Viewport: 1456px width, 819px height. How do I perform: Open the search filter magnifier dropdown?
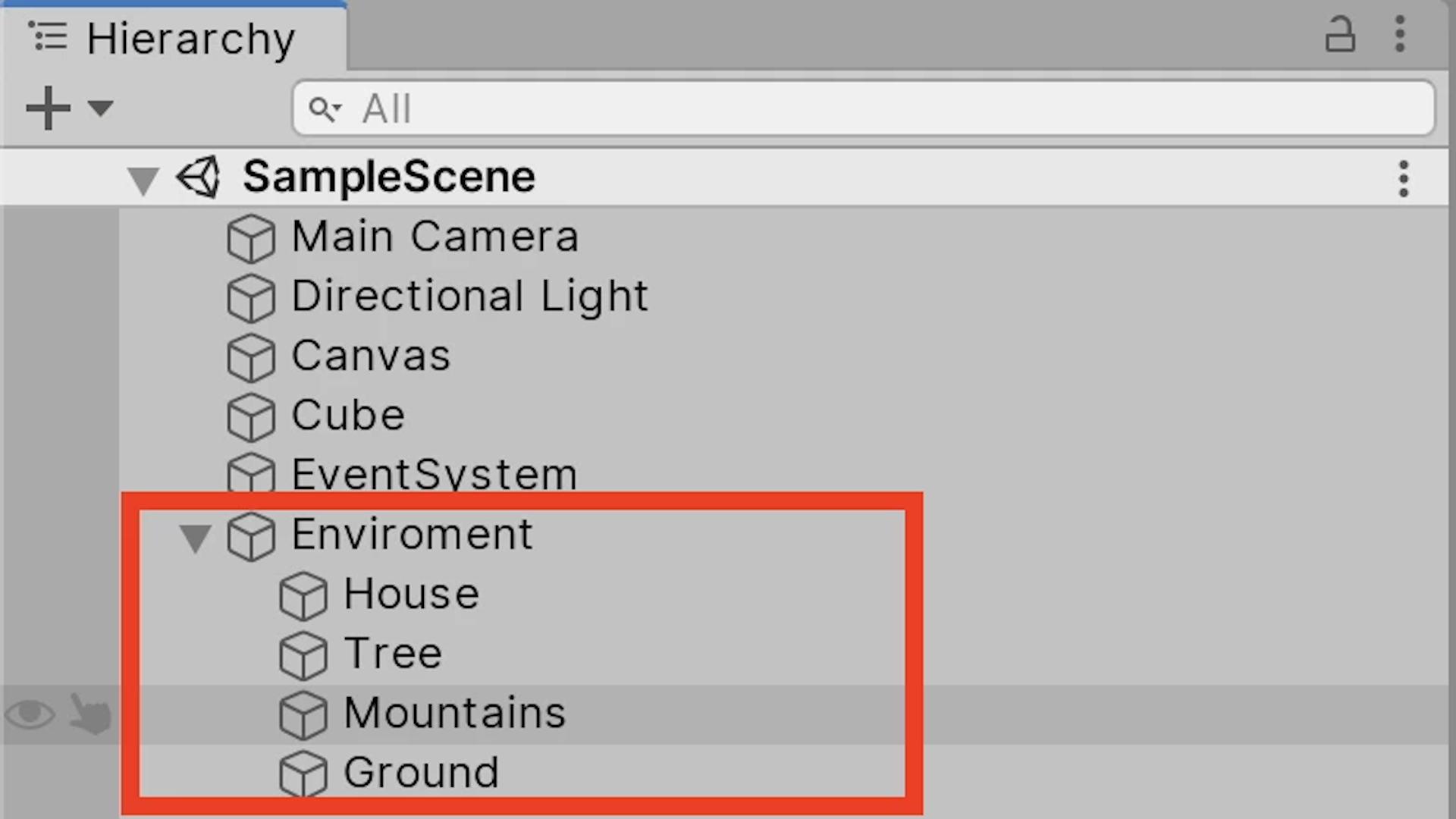[x=325, y=109]
